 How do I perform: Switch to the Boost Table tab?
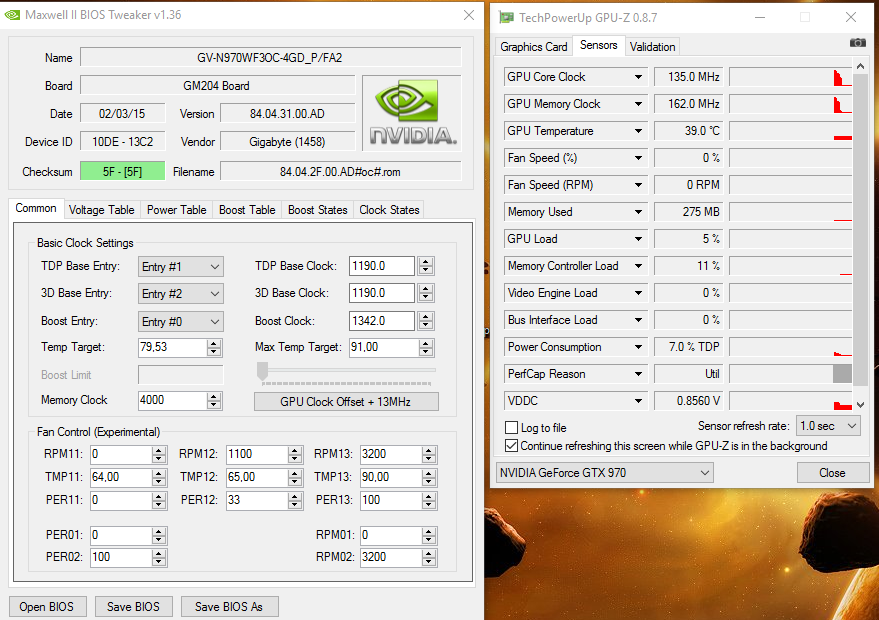247,210
